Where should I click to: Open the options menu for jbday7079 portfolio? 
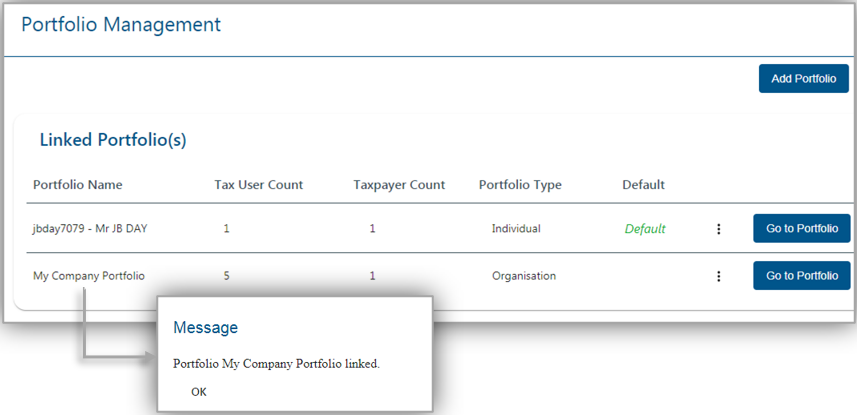click(x=719, y=229)
